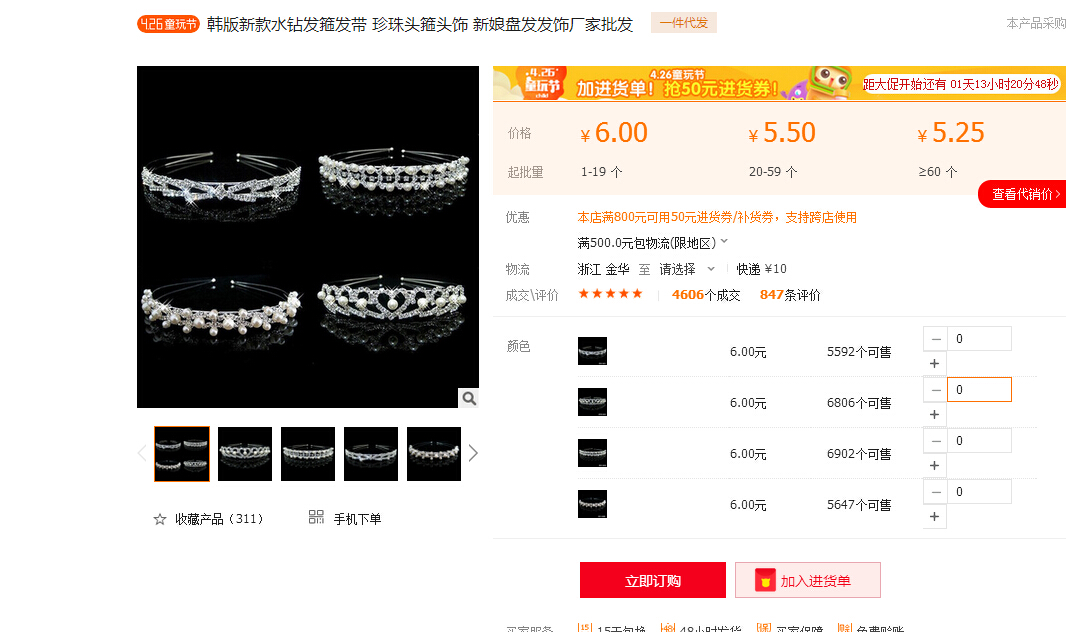Click the 847条评价 reviews link
The image size is (1066, 632).
pos(790,295)
